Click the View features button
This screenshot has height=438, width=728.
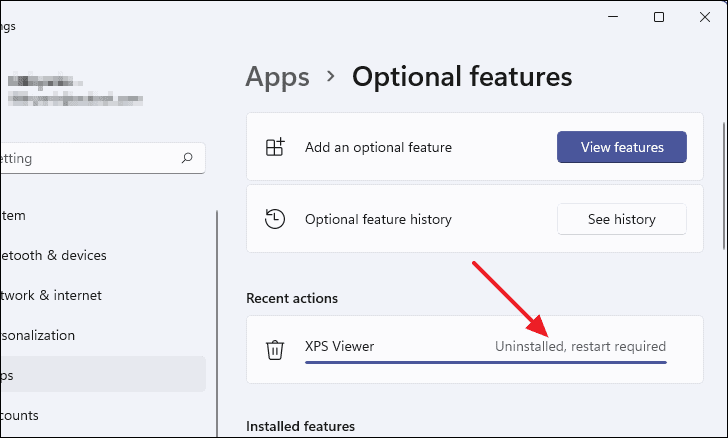click(622, 147)
